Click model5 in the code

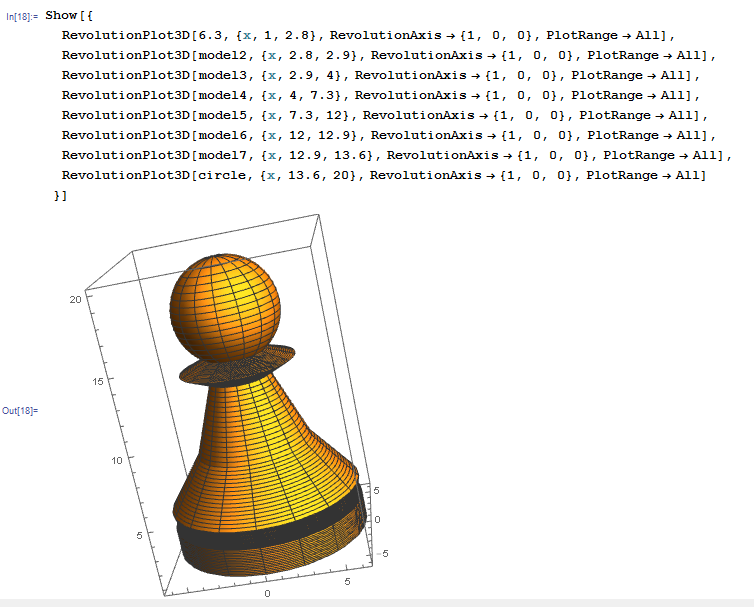tap(222, 115)
